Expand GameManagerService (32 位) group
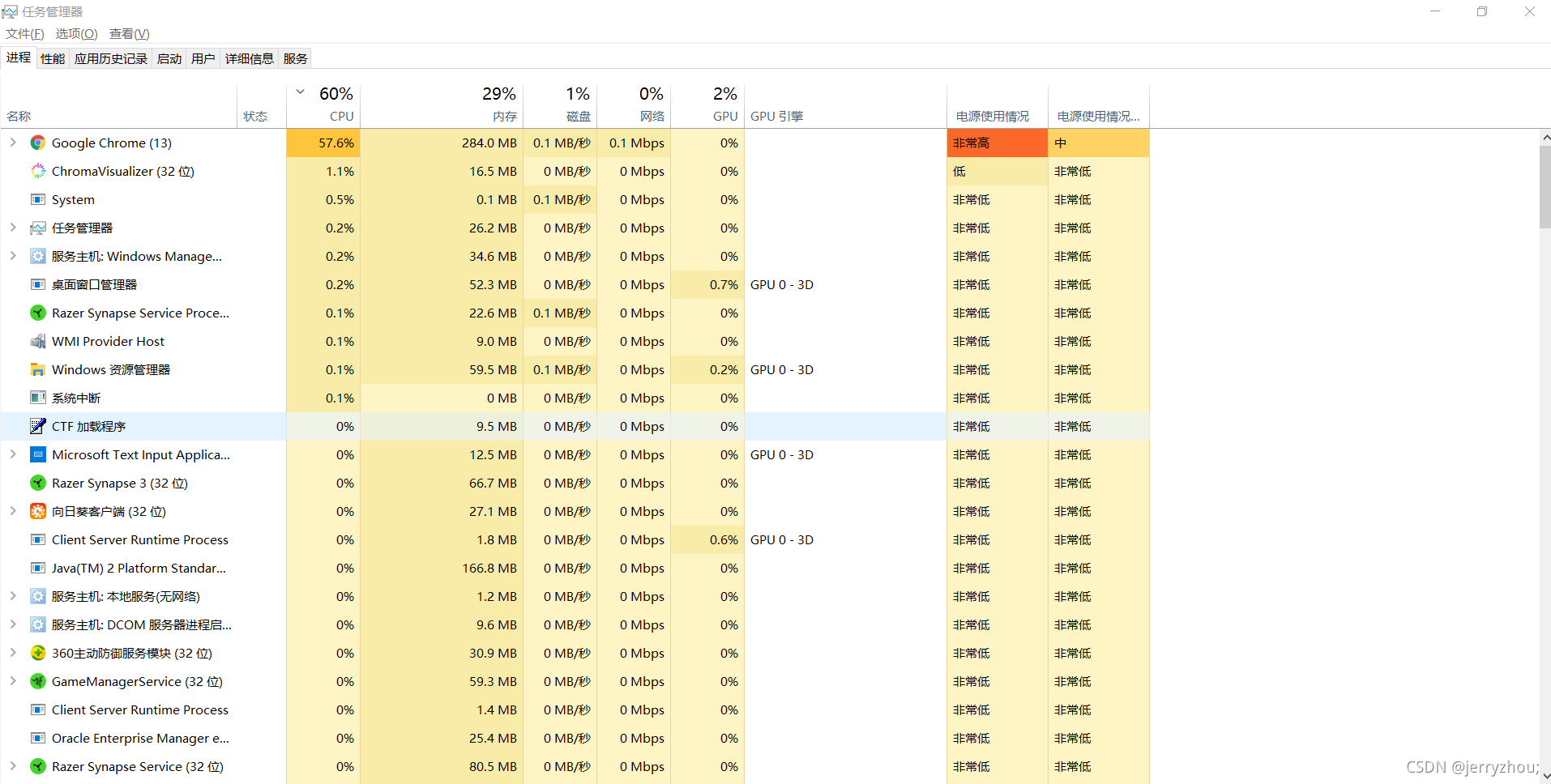Screen dimensions: 1551x784 click(x=13, y=681)
